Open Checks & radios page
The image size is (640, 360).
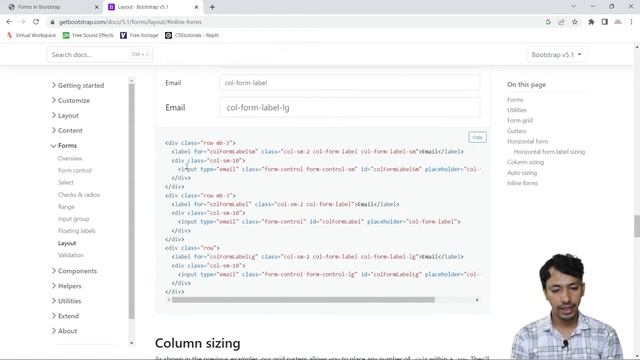tap(79, 195)
